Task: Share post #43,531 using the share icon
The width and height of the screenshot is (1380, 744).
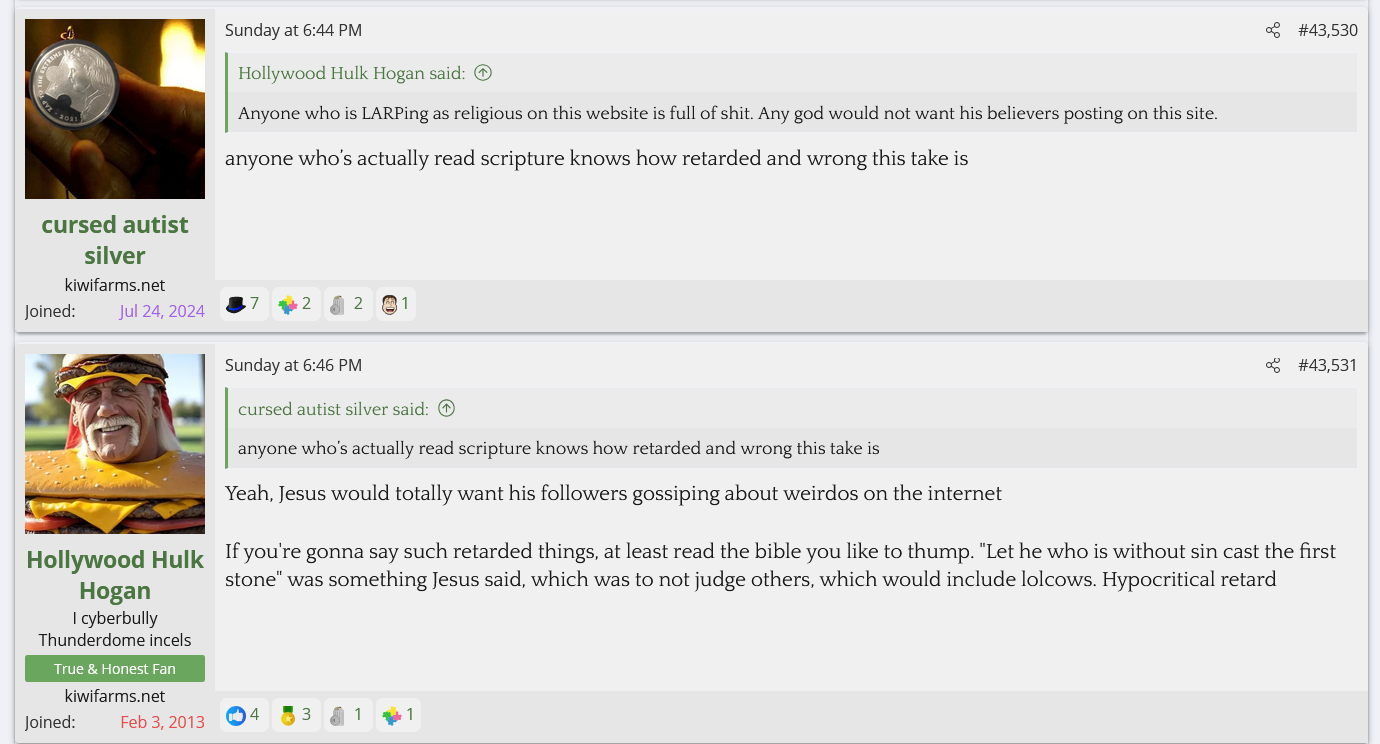Action: (1272, 365)
